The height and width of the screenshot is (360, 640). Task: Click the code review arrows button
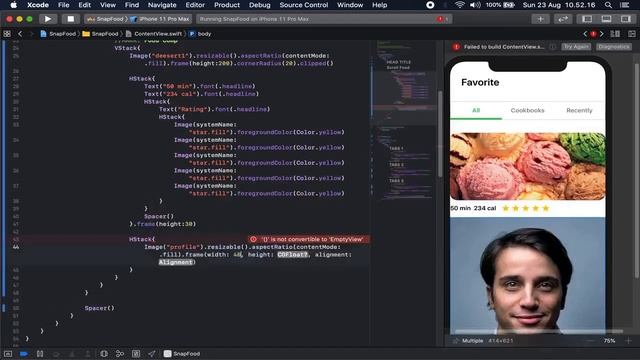pyautogui.click(x=562, y=19)
